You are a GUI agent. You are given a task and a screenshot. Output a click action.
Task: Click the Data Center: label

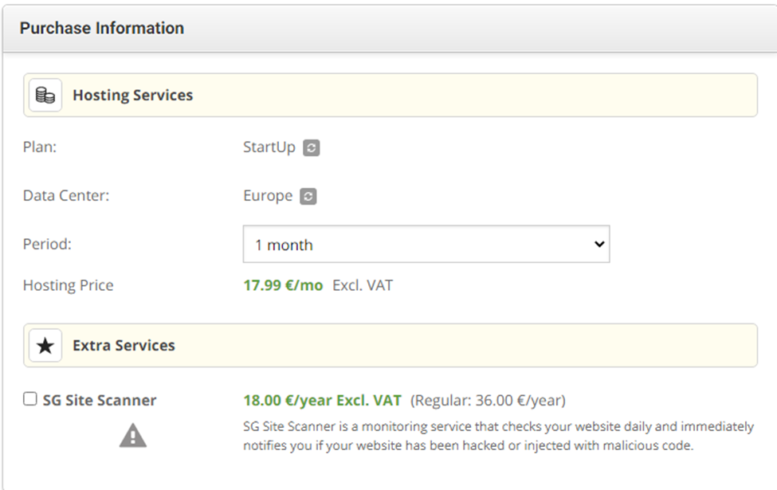(x=66, y=196)
